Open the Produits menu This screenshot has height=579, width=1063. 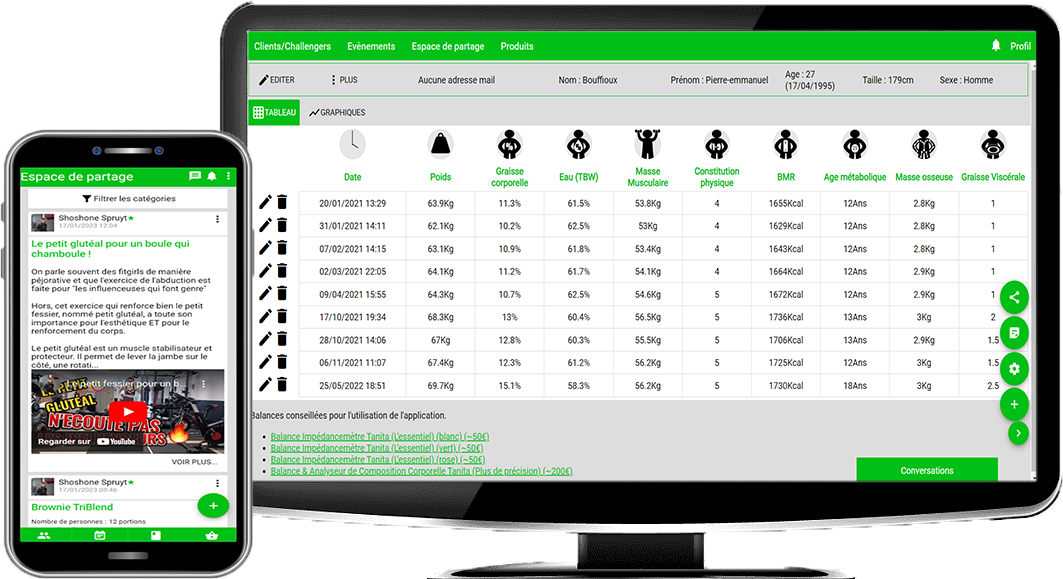pos(517,46)
